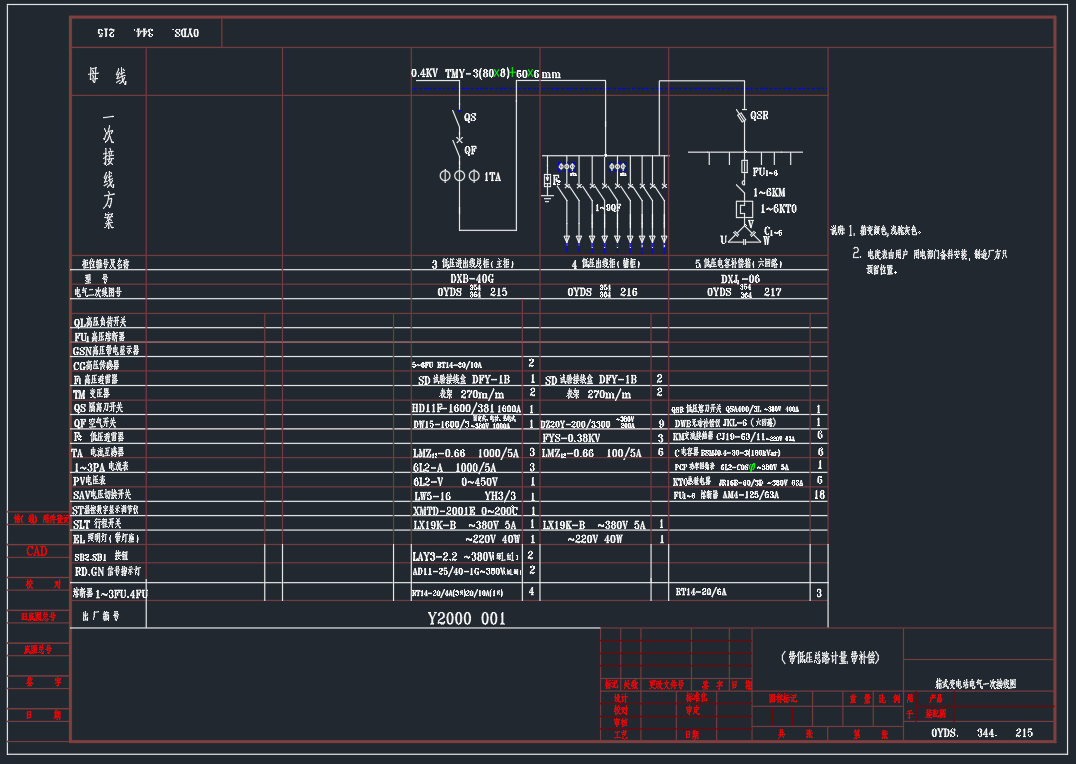Screen dimensions: 1076x764
Task: Select the red CAD label in left margin
Action: pos(36,551)
